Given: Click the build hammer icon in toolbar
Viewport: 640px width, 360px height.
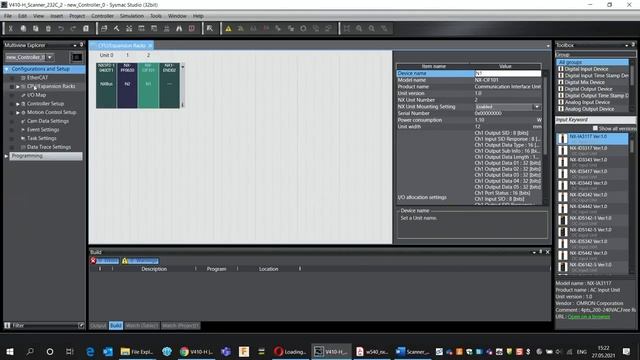Looking at the screenshot, I should coord(116,29).
